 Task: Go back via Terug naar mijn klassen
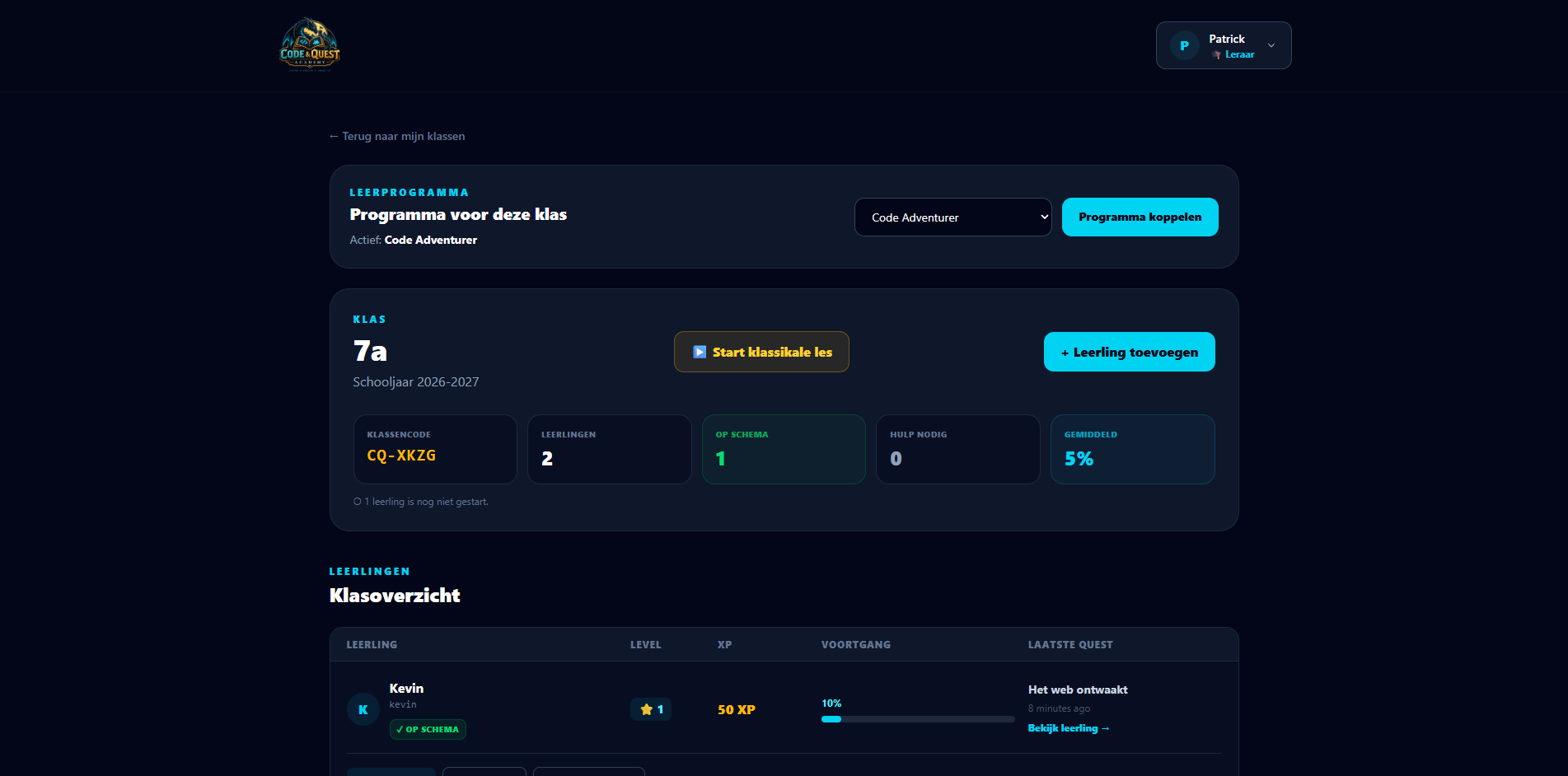397,136
